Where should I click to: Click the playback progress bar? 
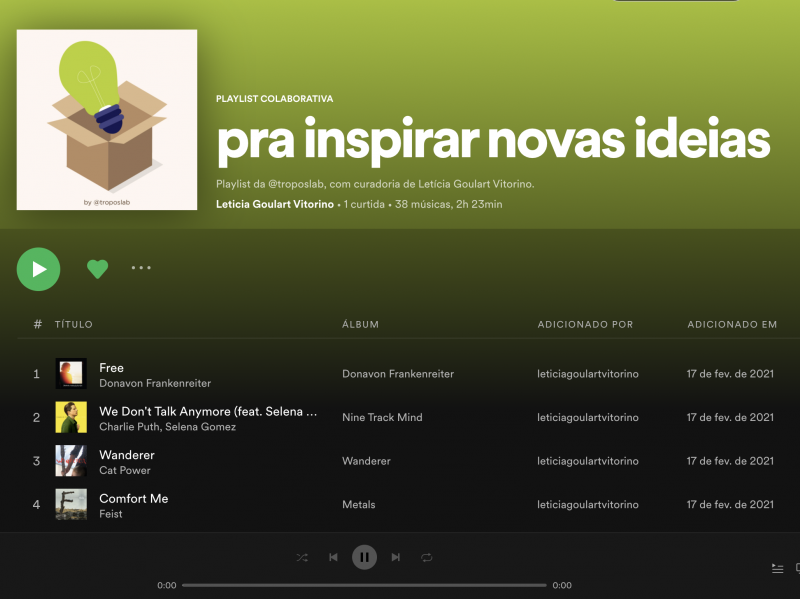click(x=364, y=585)
